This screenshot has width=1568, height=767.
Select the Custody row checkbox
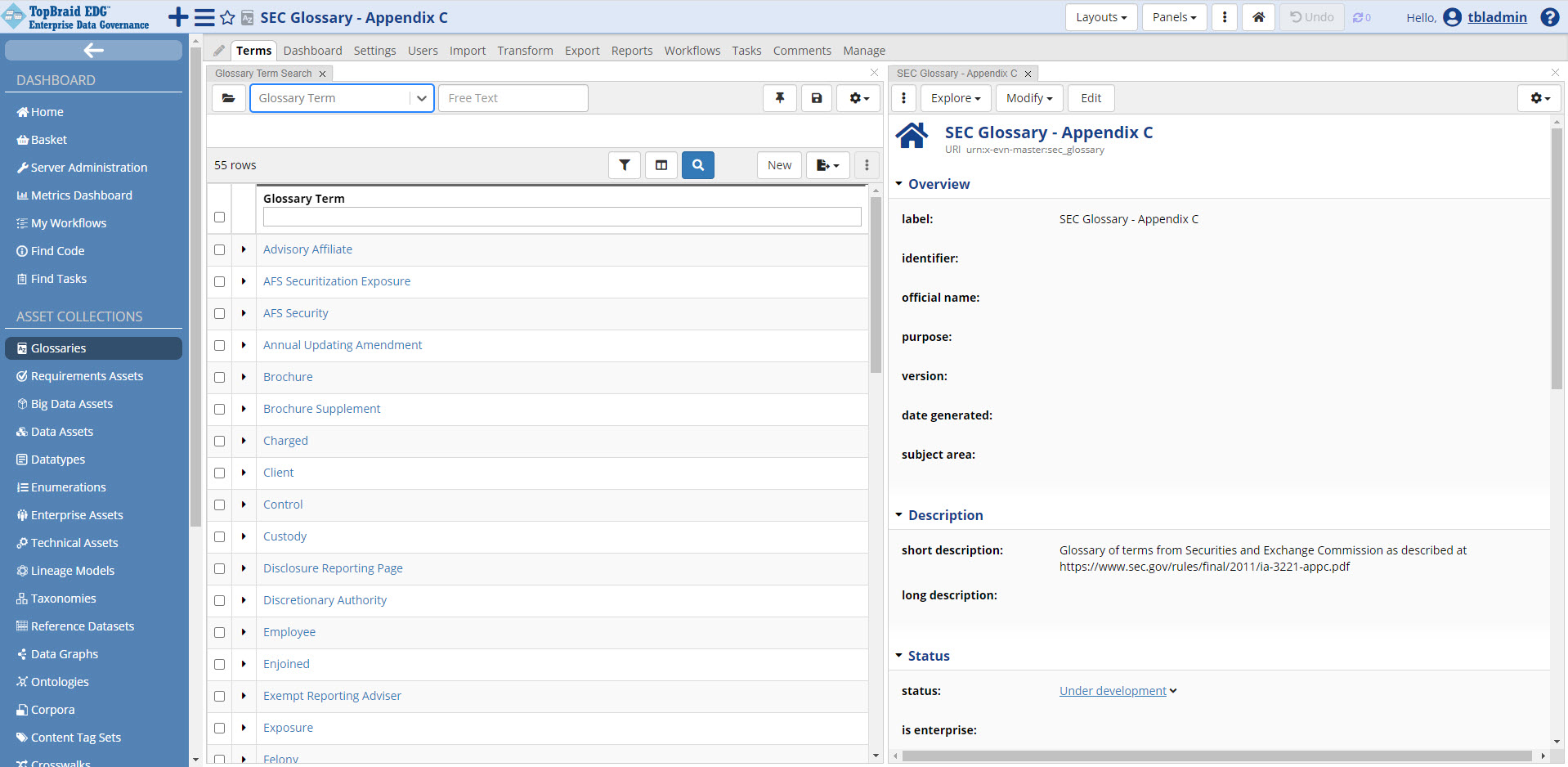tap(219, 537)
